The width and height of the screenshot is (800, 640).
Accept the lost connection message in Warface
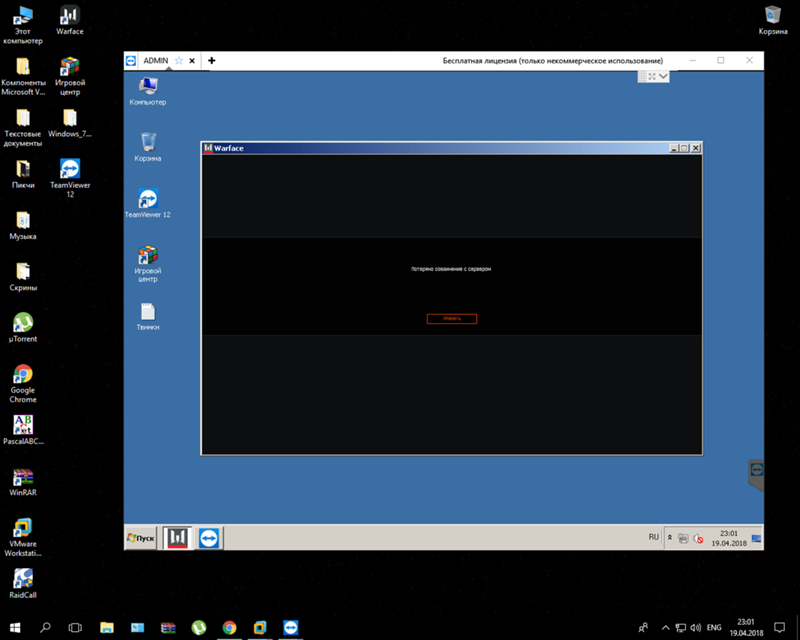tap(452, 318)
